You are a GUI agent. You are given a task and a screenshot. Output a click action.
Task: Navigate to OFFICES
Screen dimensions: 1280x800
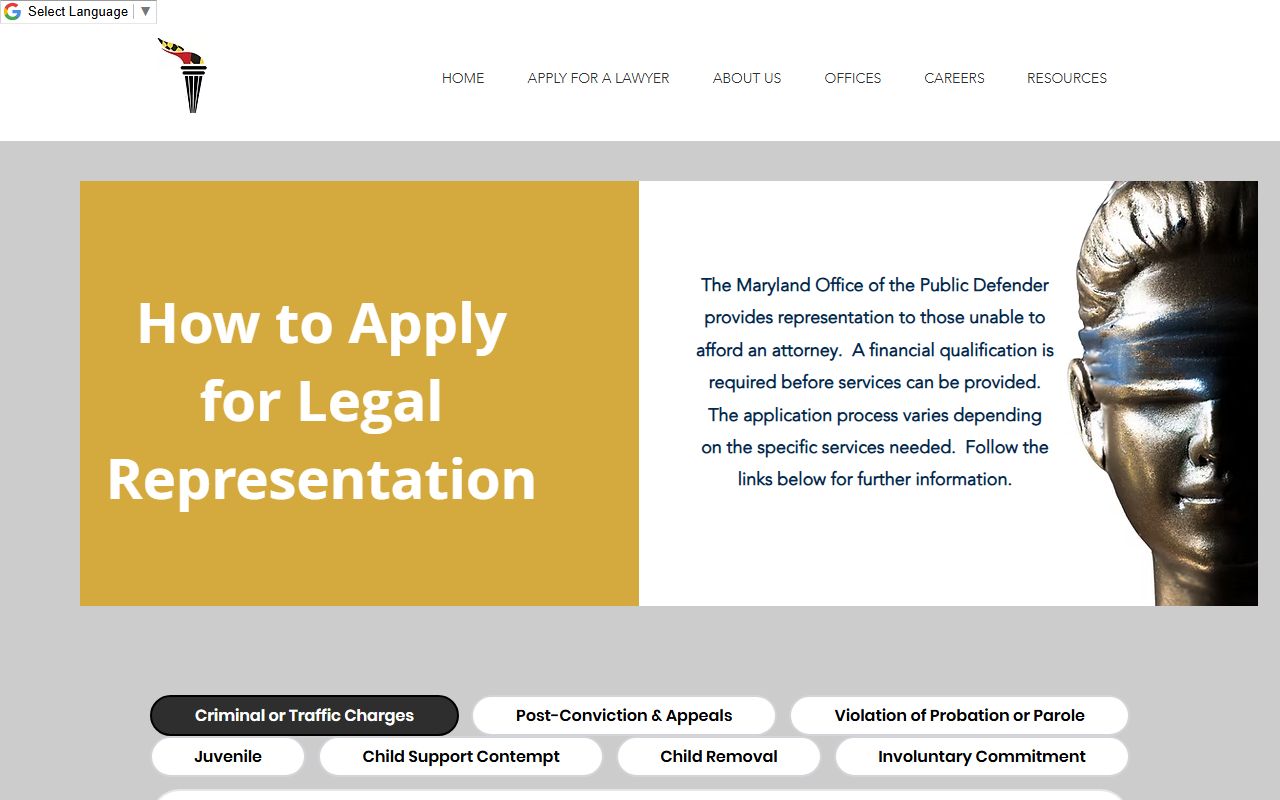(x=853, y=78)
